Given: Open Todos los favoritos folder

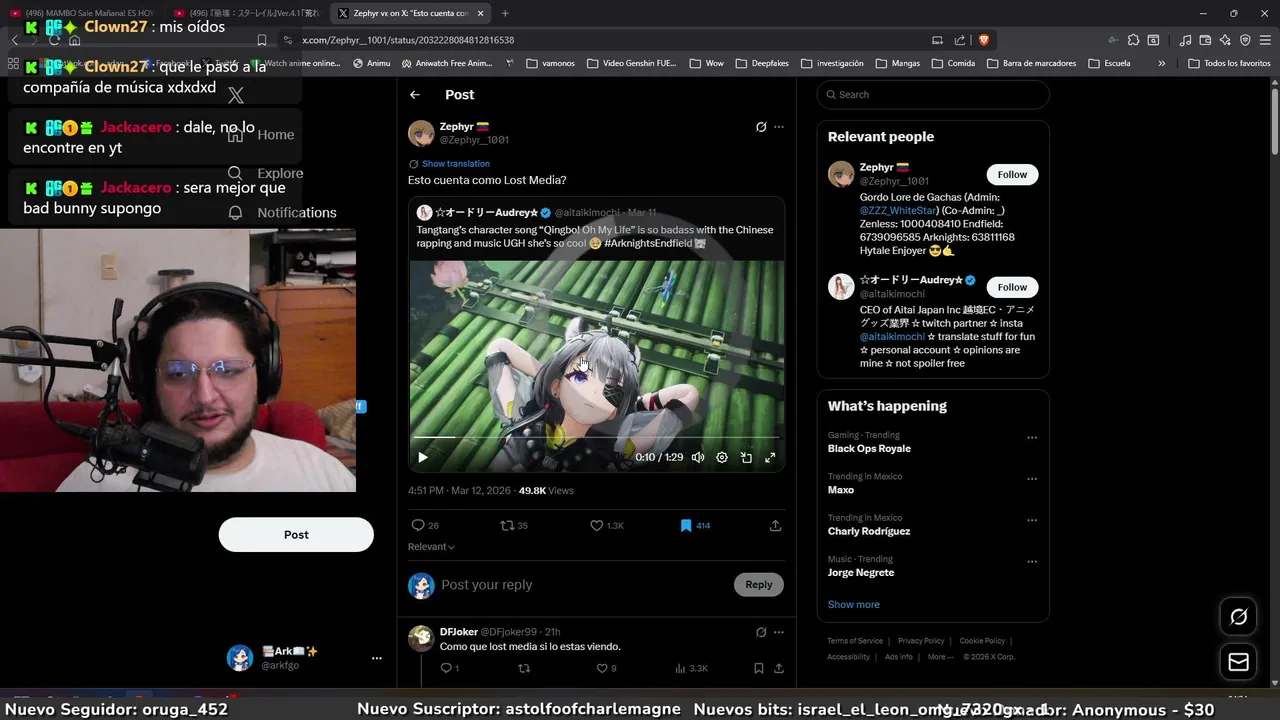Looking at the screenshot, I should [1229, 63].
